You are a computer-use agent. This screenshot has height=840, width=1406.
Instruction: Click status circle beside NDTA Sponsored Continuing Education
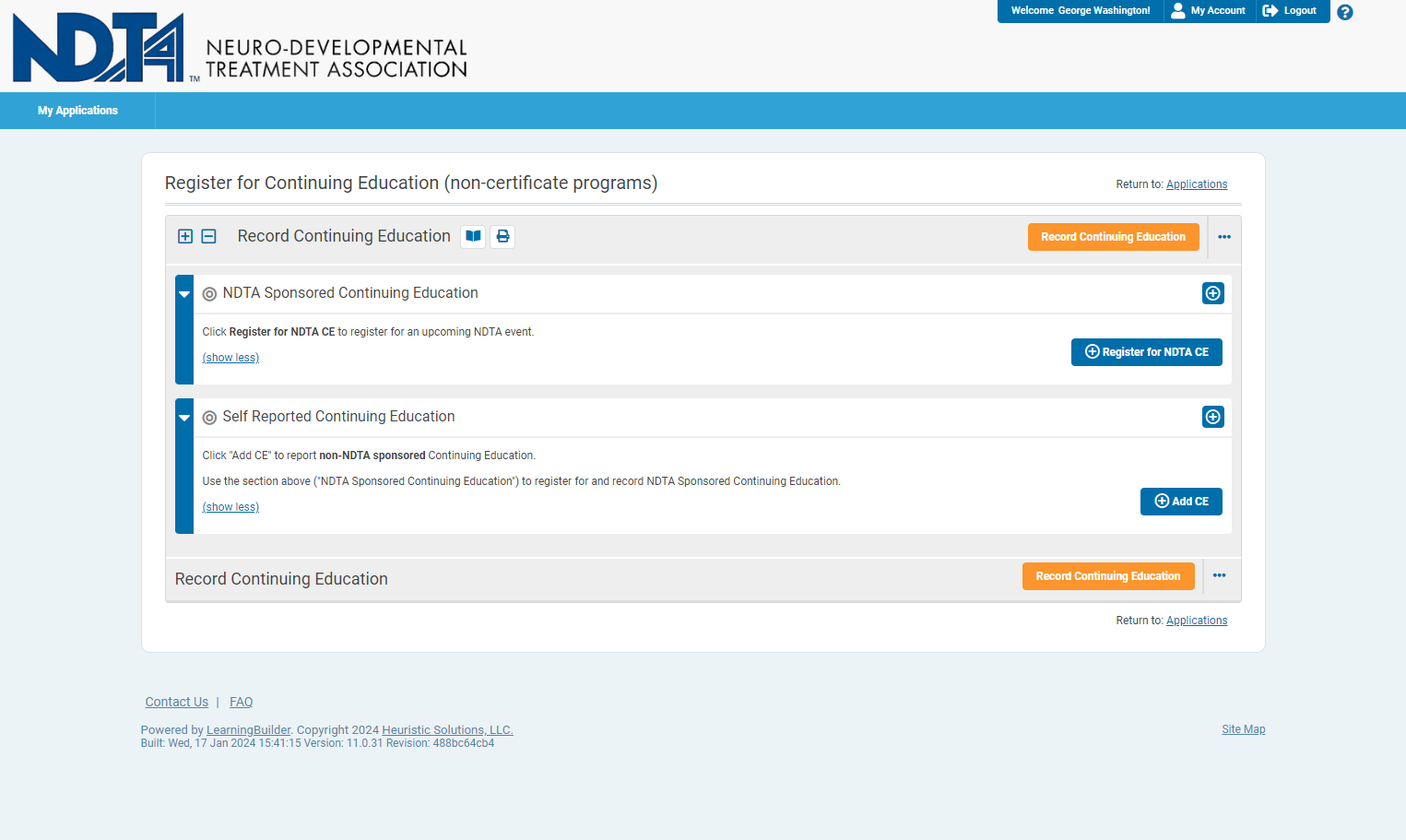click(x=209, y=294)
